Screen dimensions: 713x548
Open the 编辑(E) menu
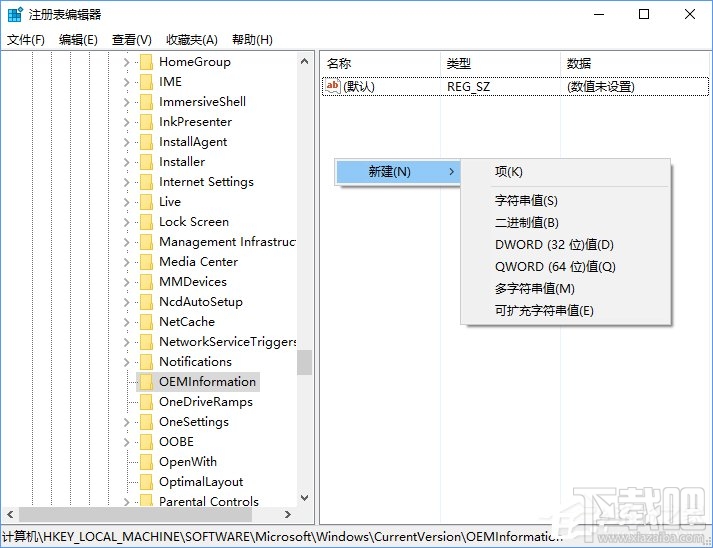(78, 40)
